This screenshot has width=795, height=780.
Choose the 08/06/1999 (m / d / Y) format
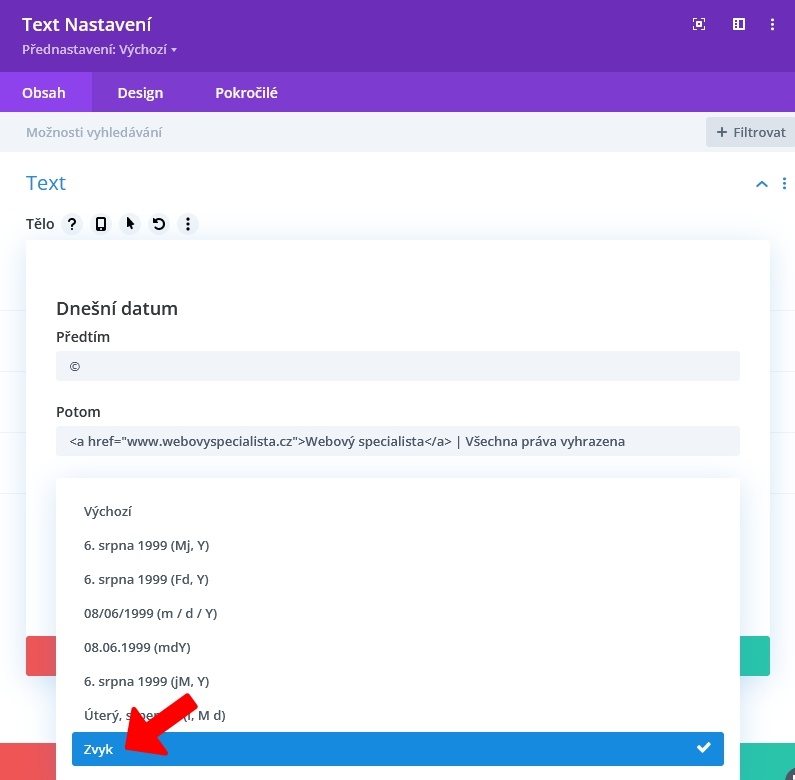coord(150,613)
